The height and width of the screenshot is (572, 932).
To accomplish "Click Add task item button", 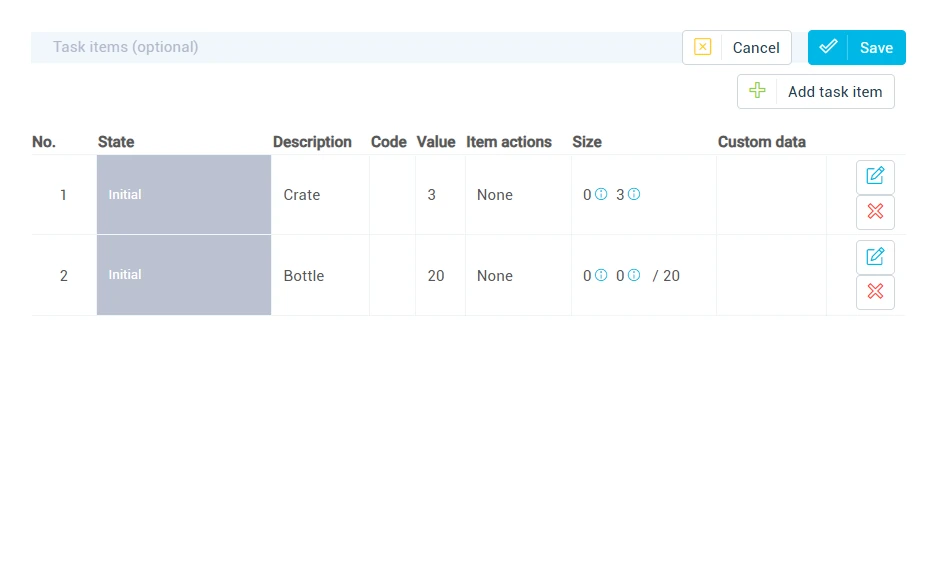I will (816, 92).
